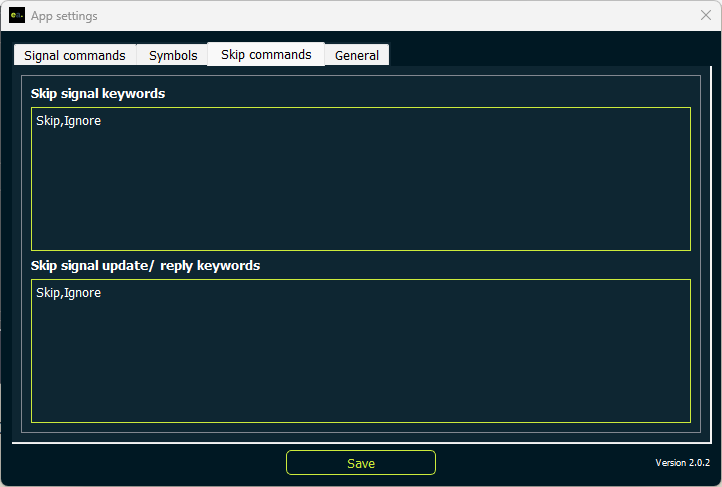The image size is (722, 487).
Task: Select the Skip commands tab
Action: [266, 55]
